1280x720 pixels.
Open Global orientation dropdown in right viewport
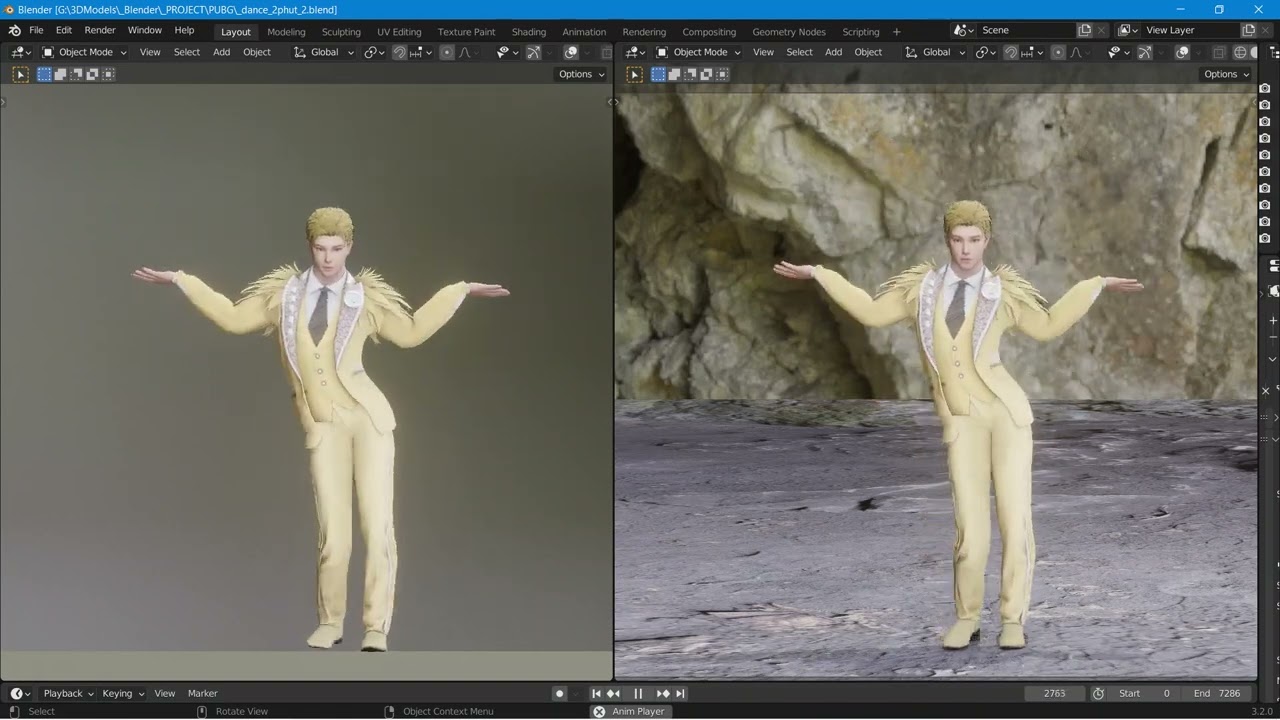point(936,52)
